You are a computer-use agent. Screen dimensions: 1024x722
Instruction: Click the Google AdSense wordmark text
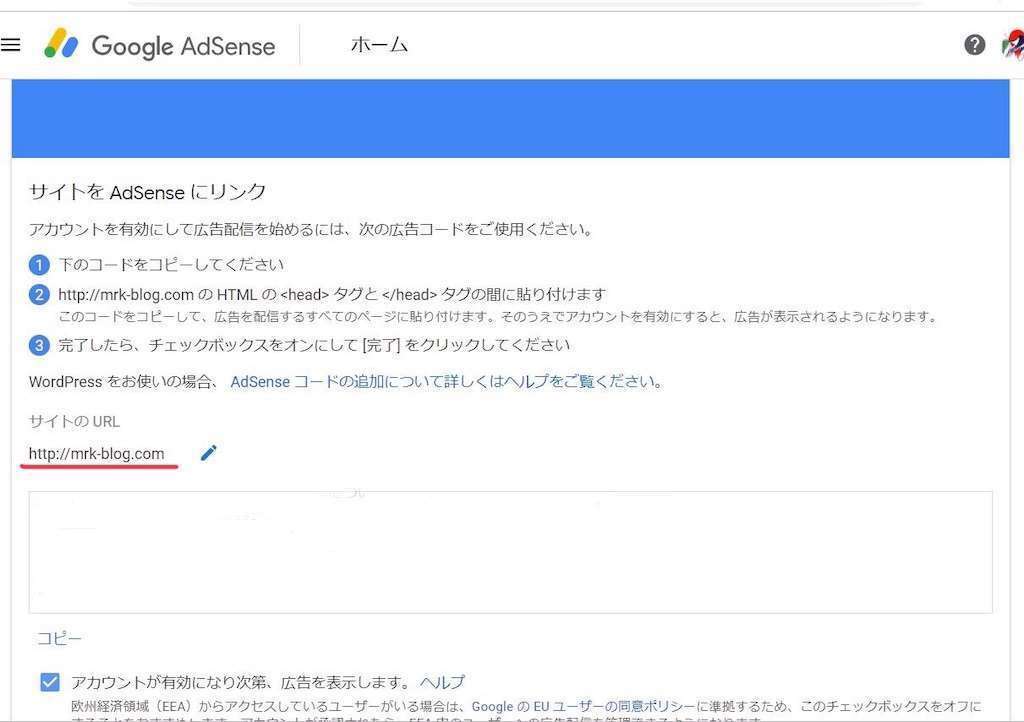click(184, 46)
